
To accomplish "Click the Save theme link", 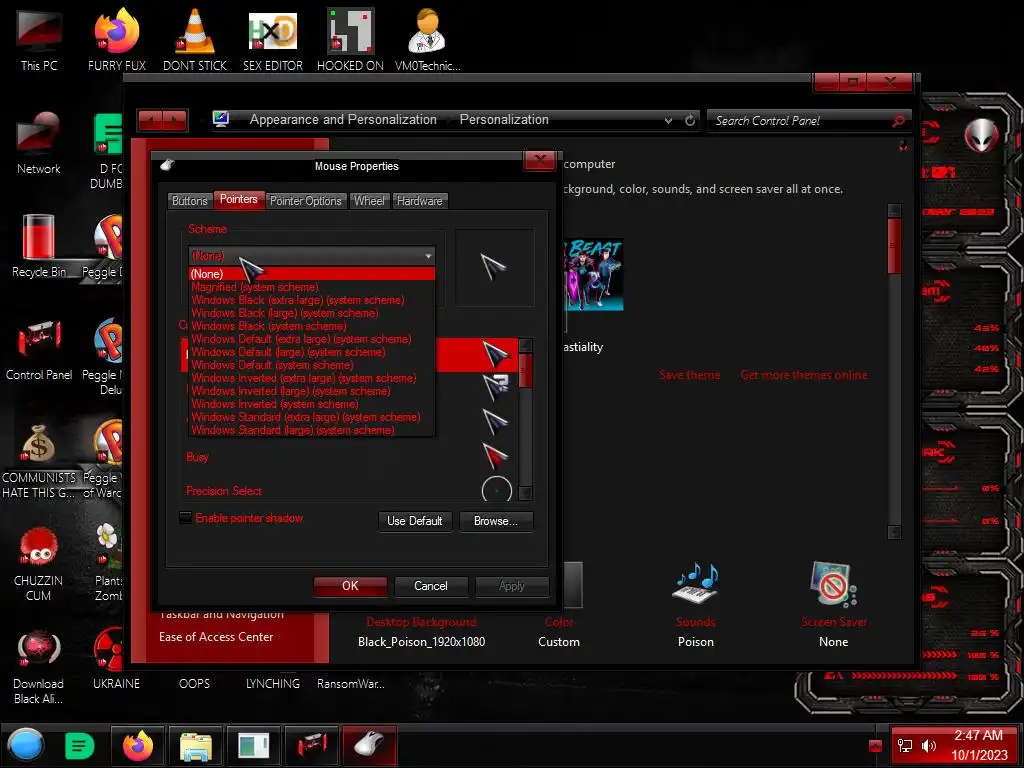I will 690,375.
